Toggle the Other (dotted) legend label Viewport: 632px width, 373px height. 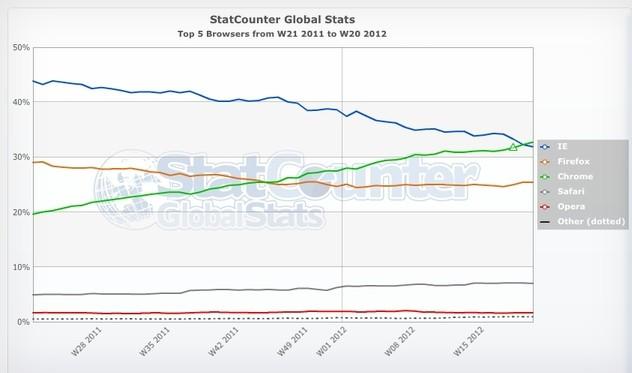coord(591,221)
